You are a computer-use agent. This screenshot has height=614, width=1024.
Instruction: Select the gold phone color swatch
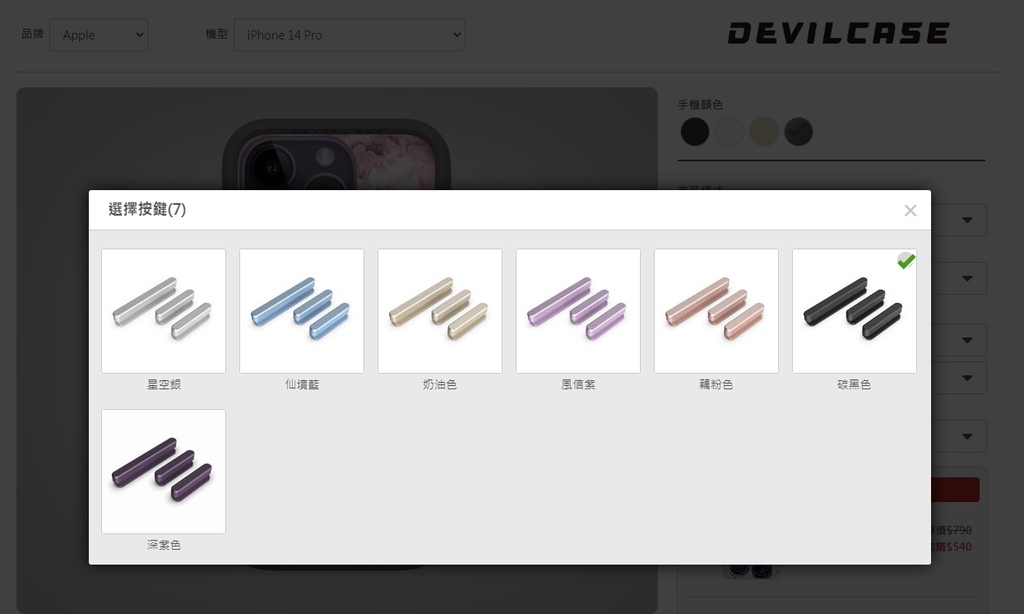764,132
